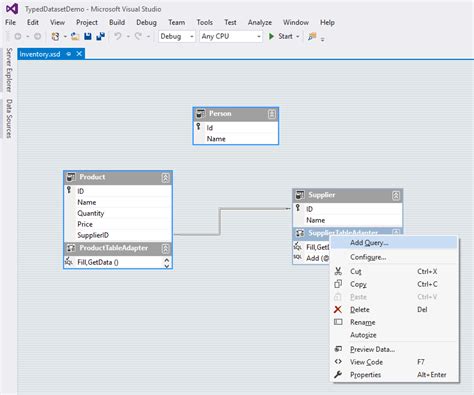
Task: Open the Any CPU platform dropdown
Action: tap(231, 36)
